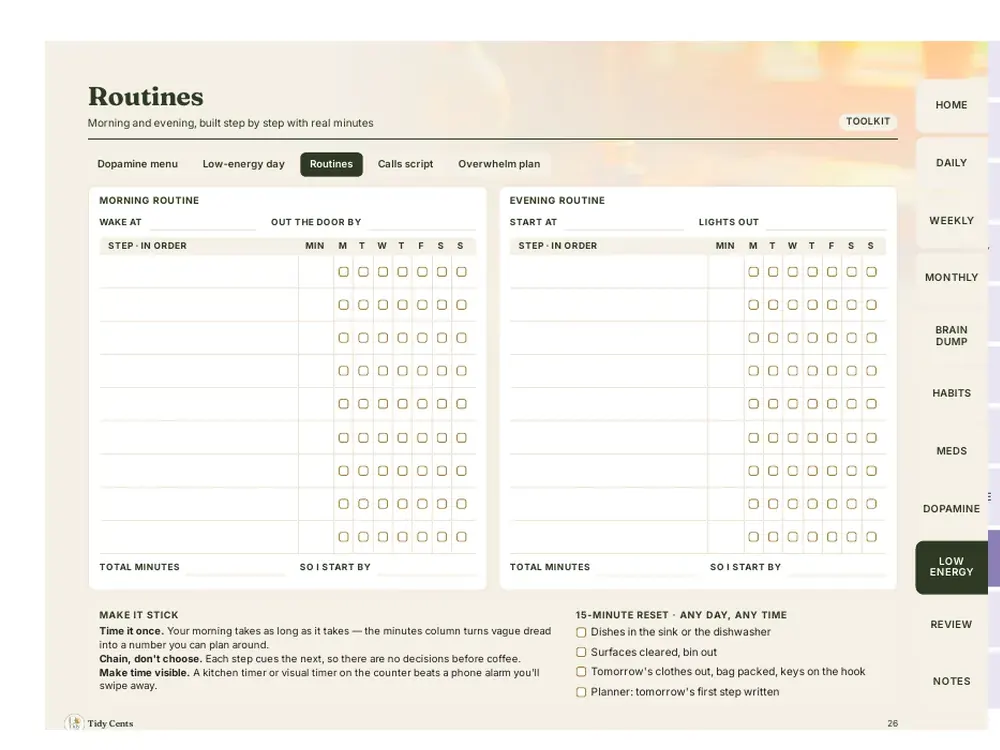Click the first step line in Morning Routine
Screen dimensions: 1000x750
tap(199, 272)
